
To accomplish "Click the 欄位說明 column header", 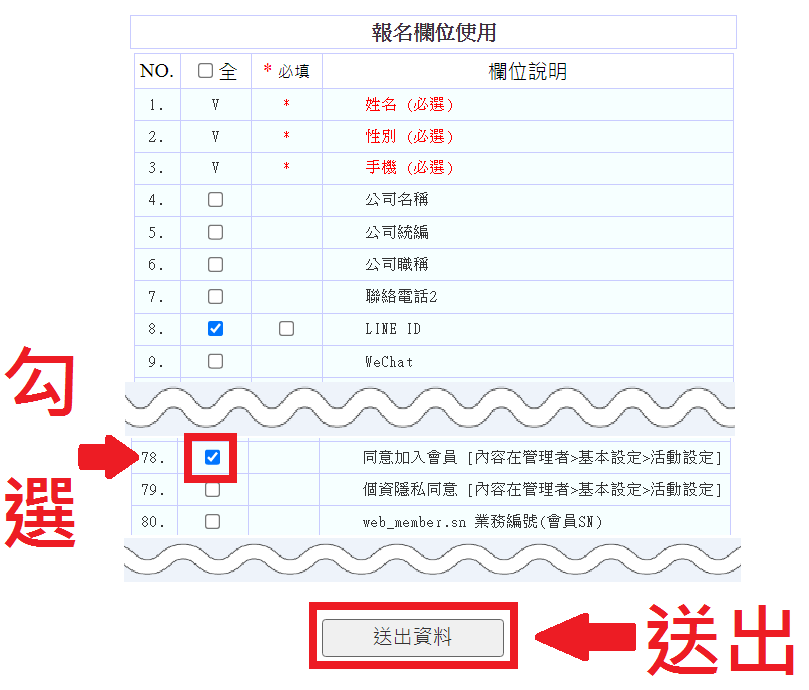I will coord(527,71).
